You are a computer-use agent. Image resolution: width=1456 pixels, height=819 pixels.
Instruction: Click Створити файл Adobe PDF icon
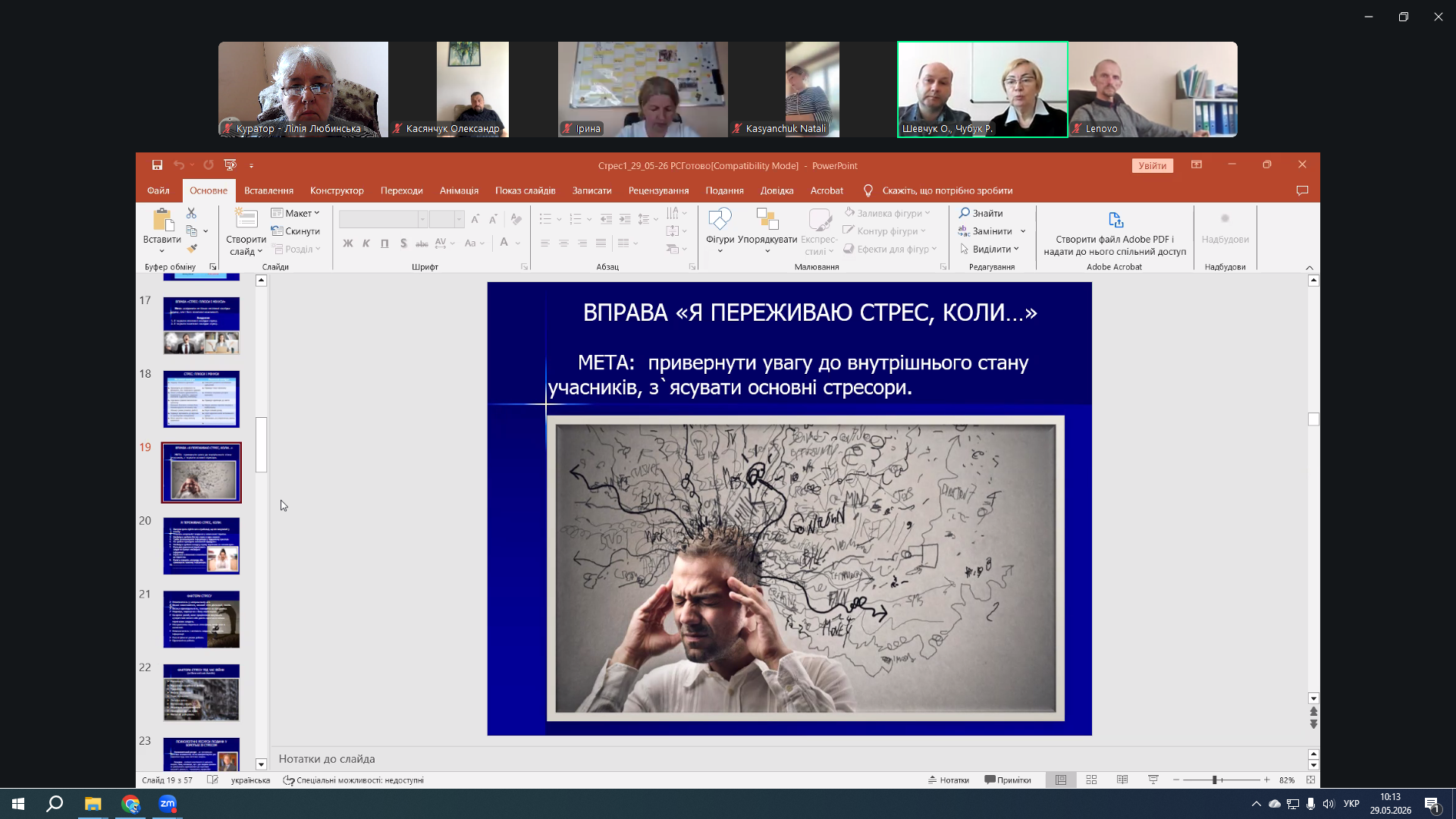[x=1116, y=220]
